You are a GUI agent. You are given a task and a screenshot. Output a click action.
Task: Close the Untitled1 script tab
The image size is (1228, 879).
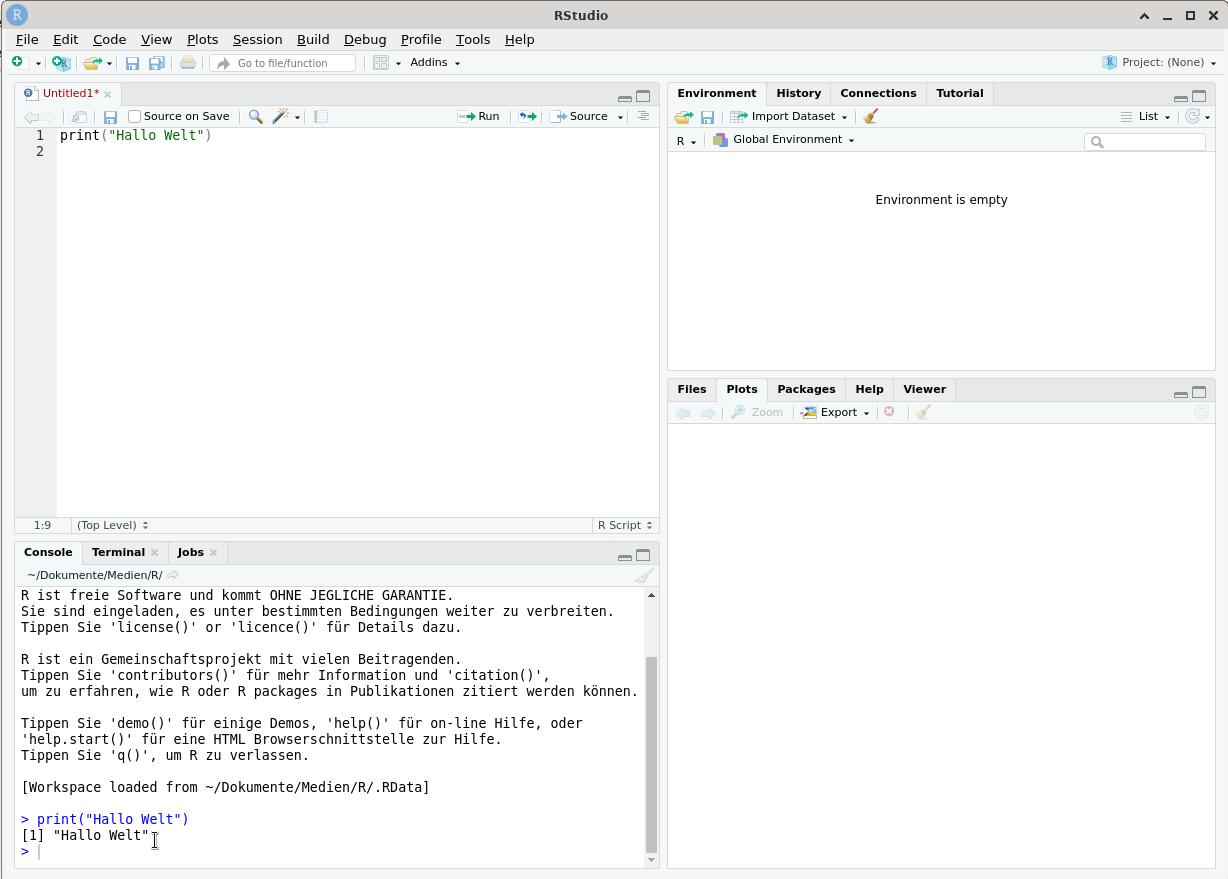point(108,94)
